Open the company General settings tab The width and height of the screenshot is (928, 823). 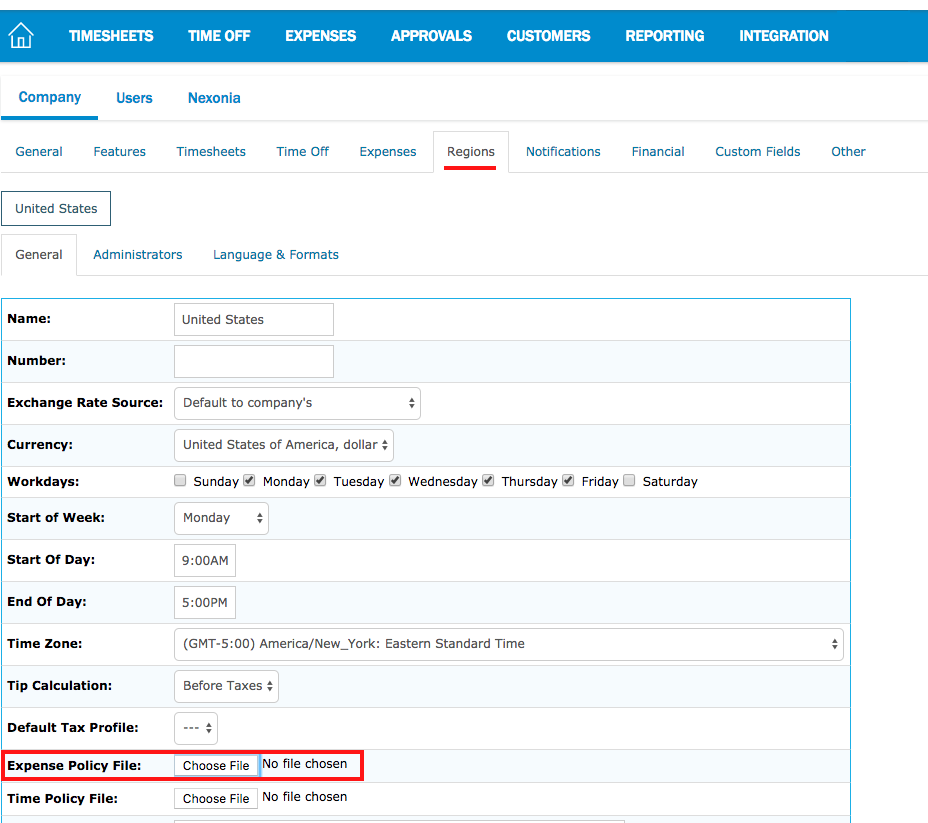pos(39,151)
